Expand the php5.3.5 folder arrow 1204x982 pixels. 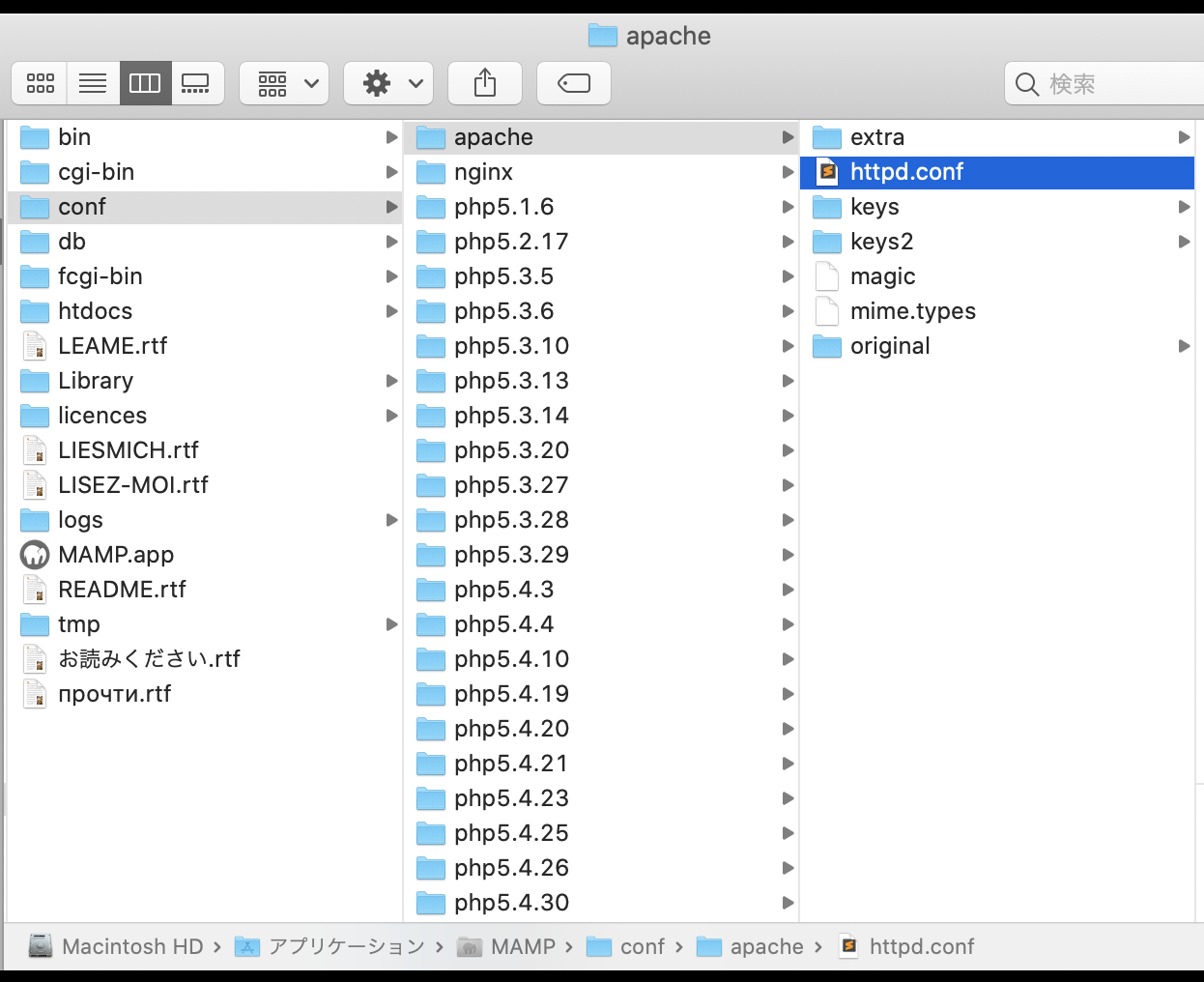(x=788, y=276)
